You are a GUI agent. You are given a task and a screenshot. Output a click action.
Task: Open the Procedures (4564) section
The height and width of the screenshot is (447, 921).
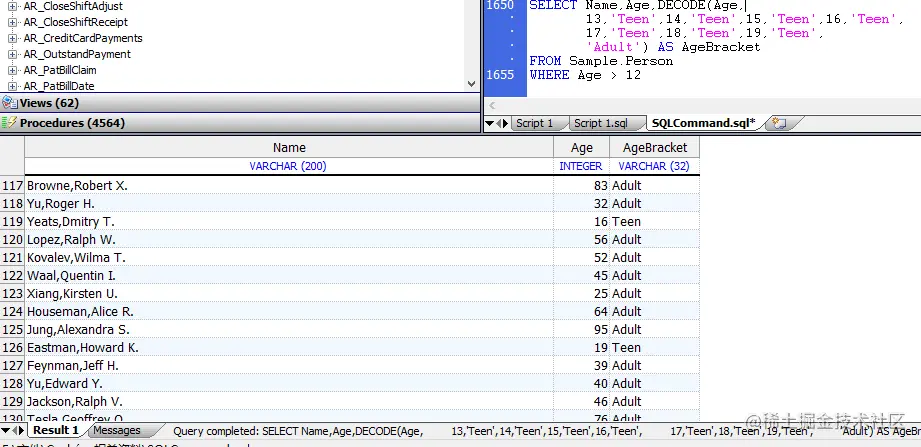[x=240, y=123]
